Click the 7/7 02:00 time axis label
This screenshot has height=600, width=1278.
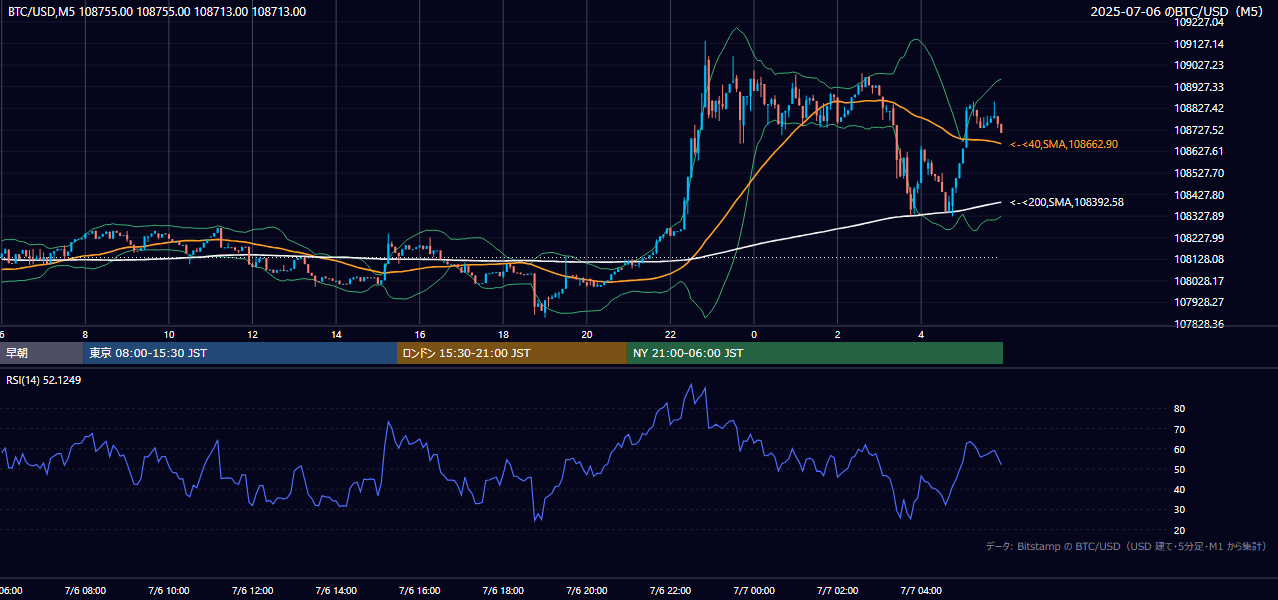click(x=838, y=591)
